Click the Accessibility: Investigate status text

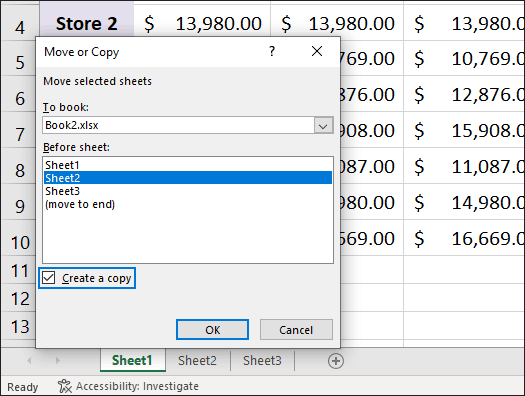click(137, 386)
